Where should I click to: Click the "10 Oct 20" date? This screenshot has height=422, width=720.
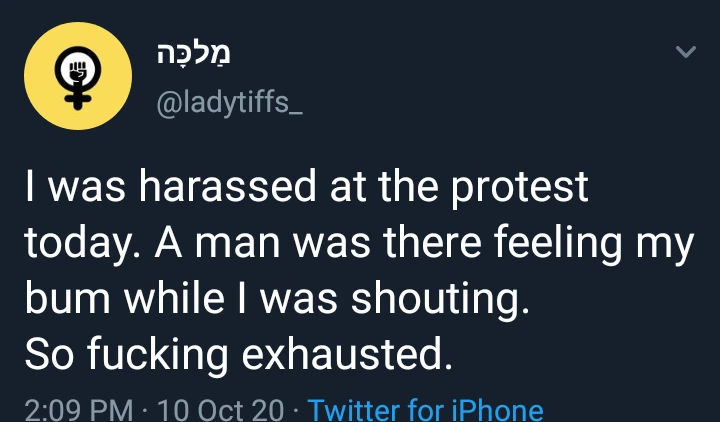point(223,409)
